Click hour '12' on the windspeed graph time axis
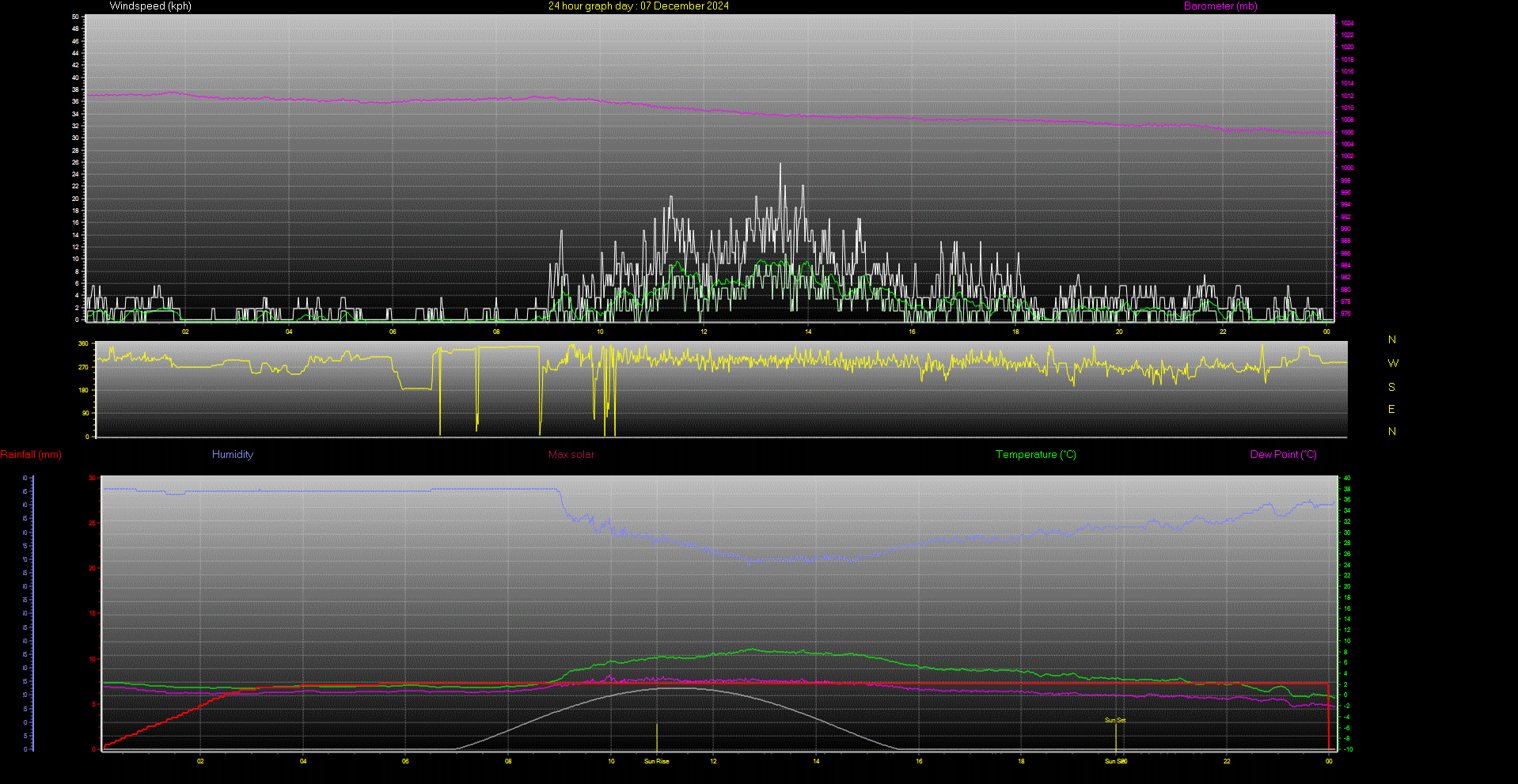This screenshot has width=1518, height=784. [x=704, y=331]
